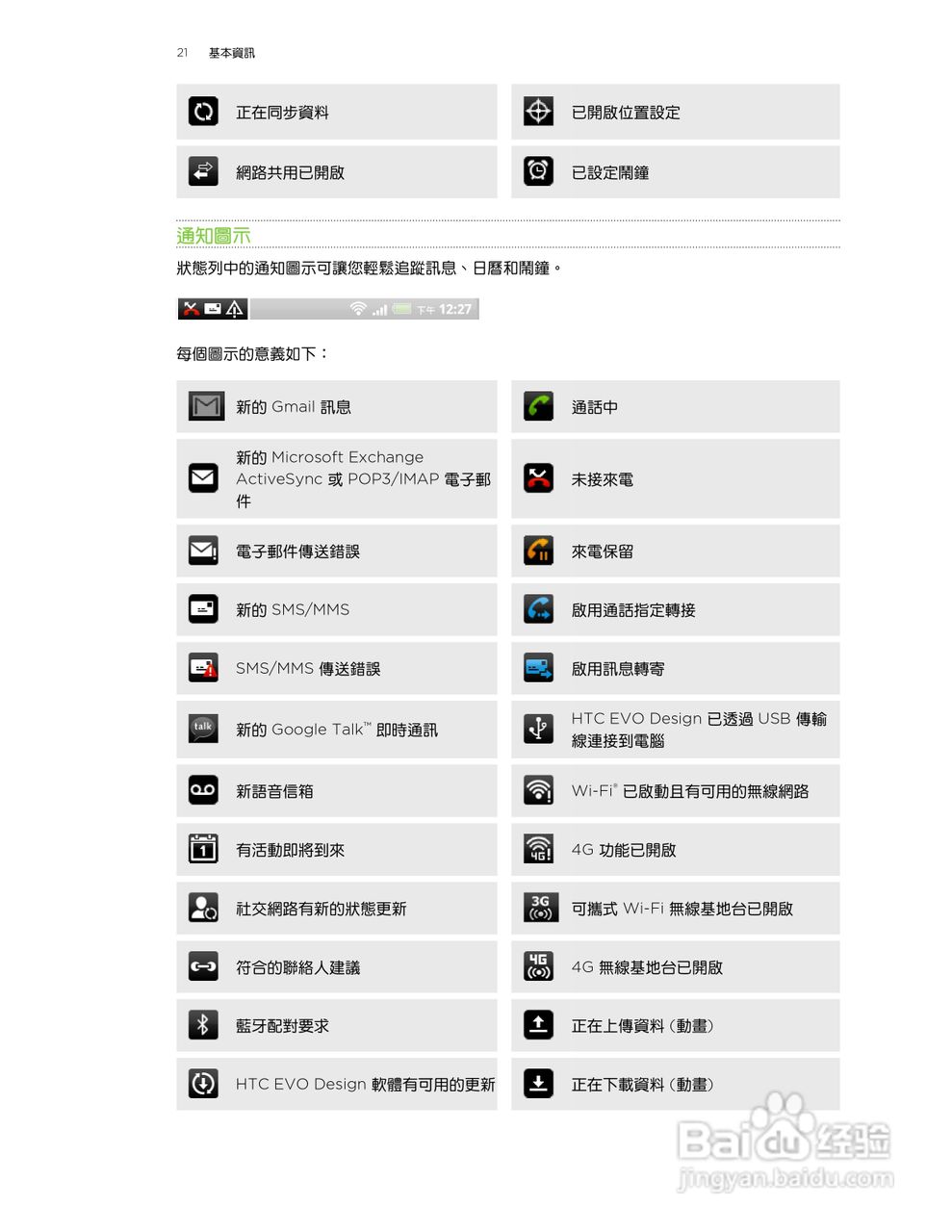Click the software update available icon
This screenshot has height=1232, width=952.
click(203, 1084)
